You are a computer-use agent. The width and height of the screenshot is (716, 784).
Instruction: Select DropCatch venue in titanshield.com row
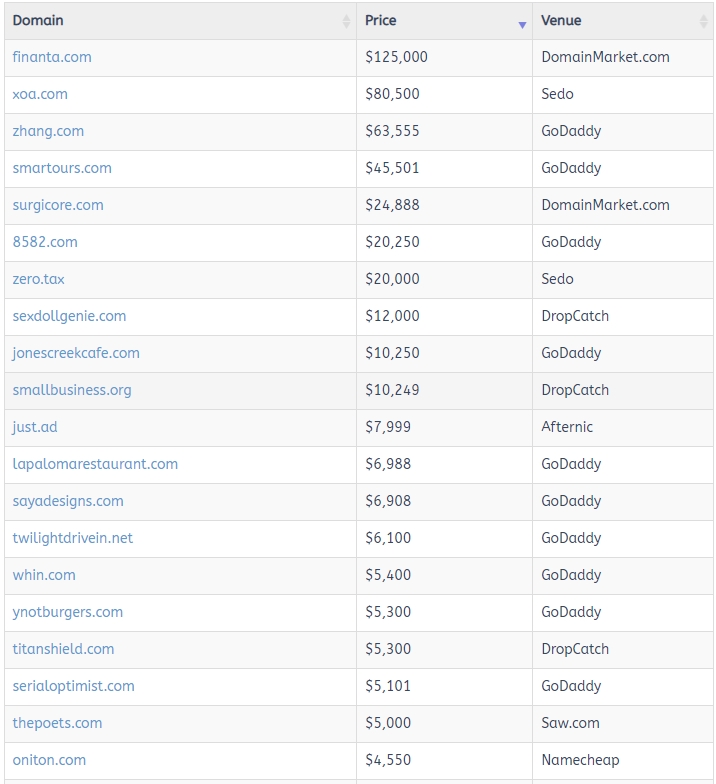[x=576, y=649]
